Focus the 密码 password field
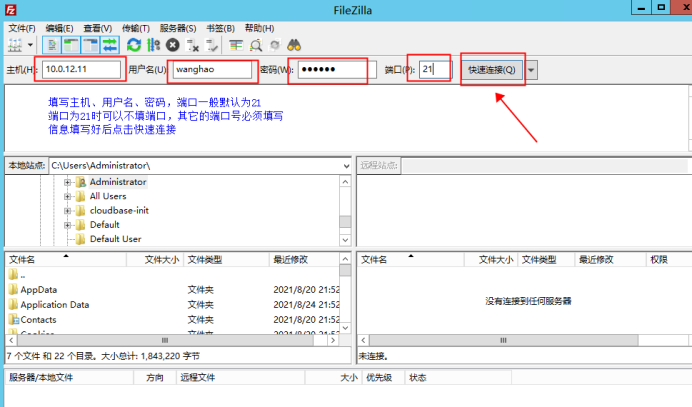The height and width of the screenshot is (407, 692). (x=337, y=69)
